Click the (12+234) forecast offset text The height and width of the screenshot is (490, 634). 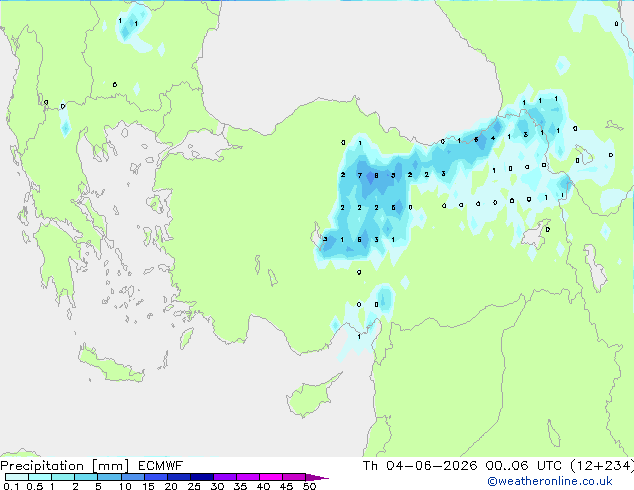pos(602,466)
